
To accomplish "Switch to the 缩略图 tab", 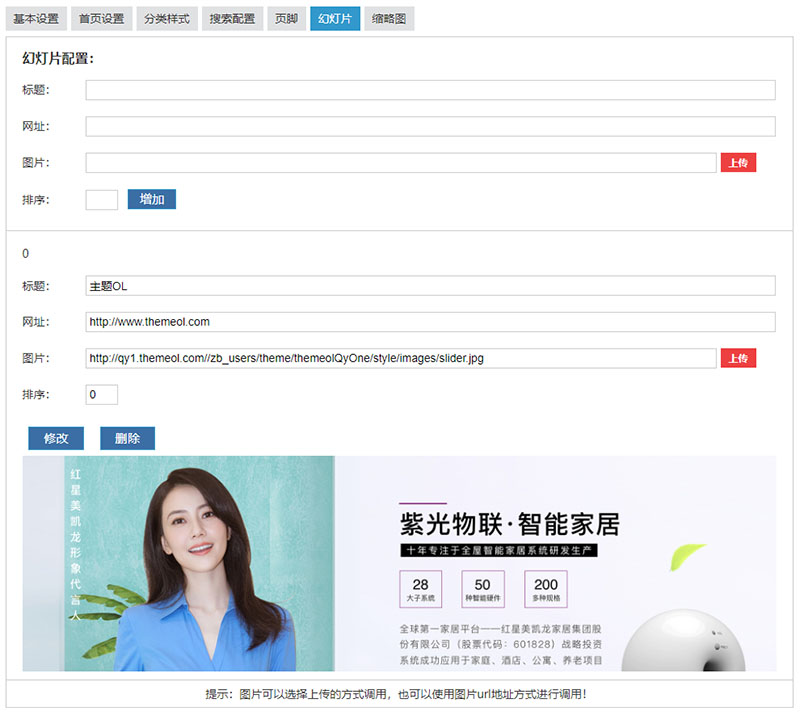I will 389,19.
